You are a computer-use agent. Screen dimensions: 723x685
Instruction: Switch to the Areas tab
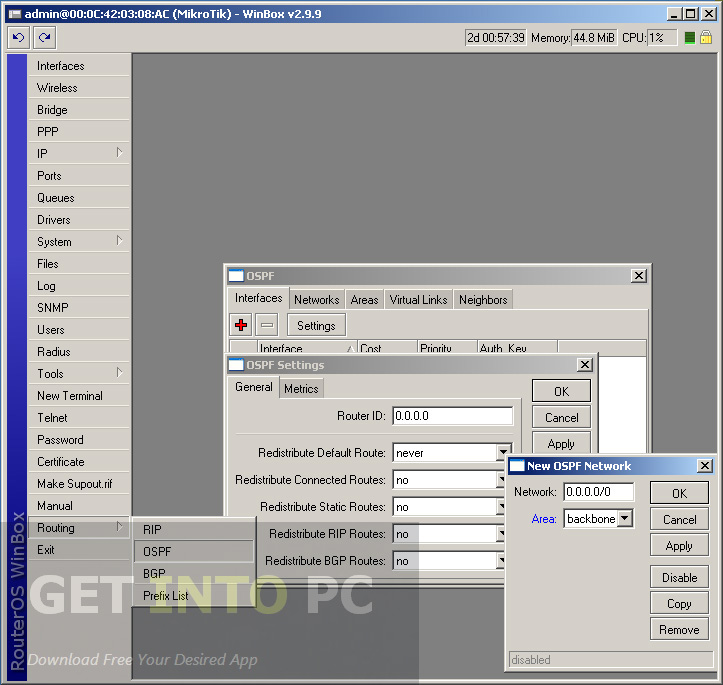point(364,300)
